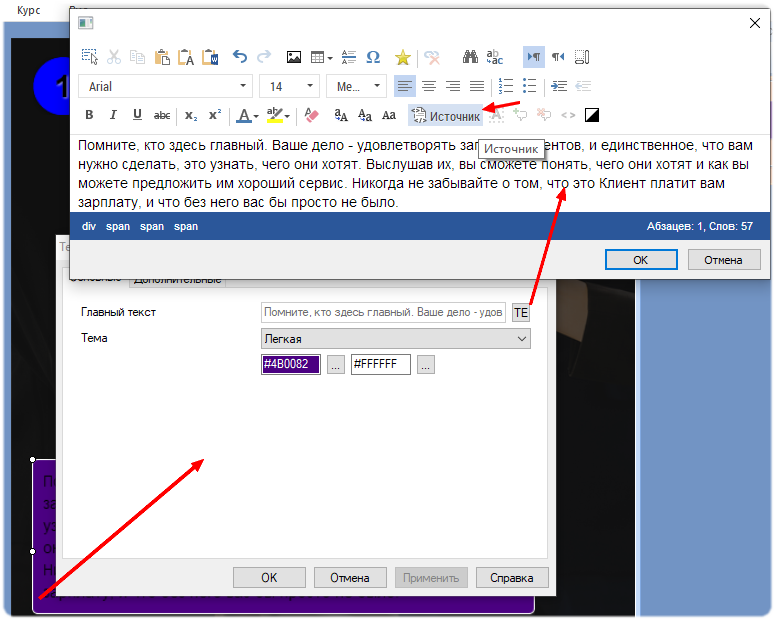Click the black and white contrast icon
The height and width of the screenshot is (620, 775).
592,115
